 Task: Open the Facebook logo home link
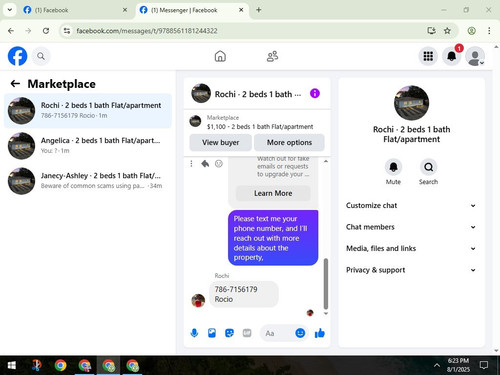point(17,56)
